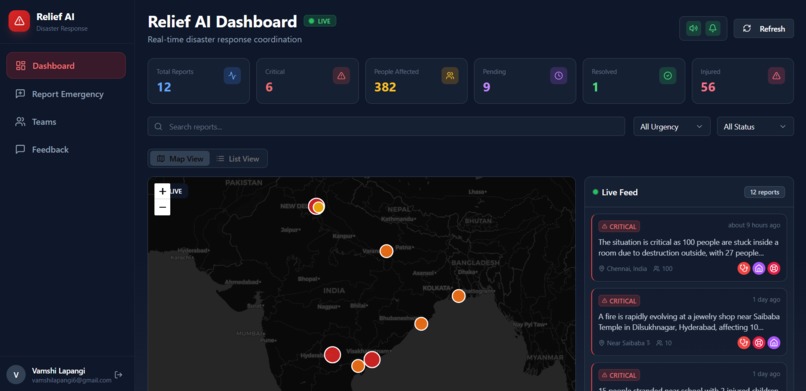Click the Relief AI warning logo

19,21
